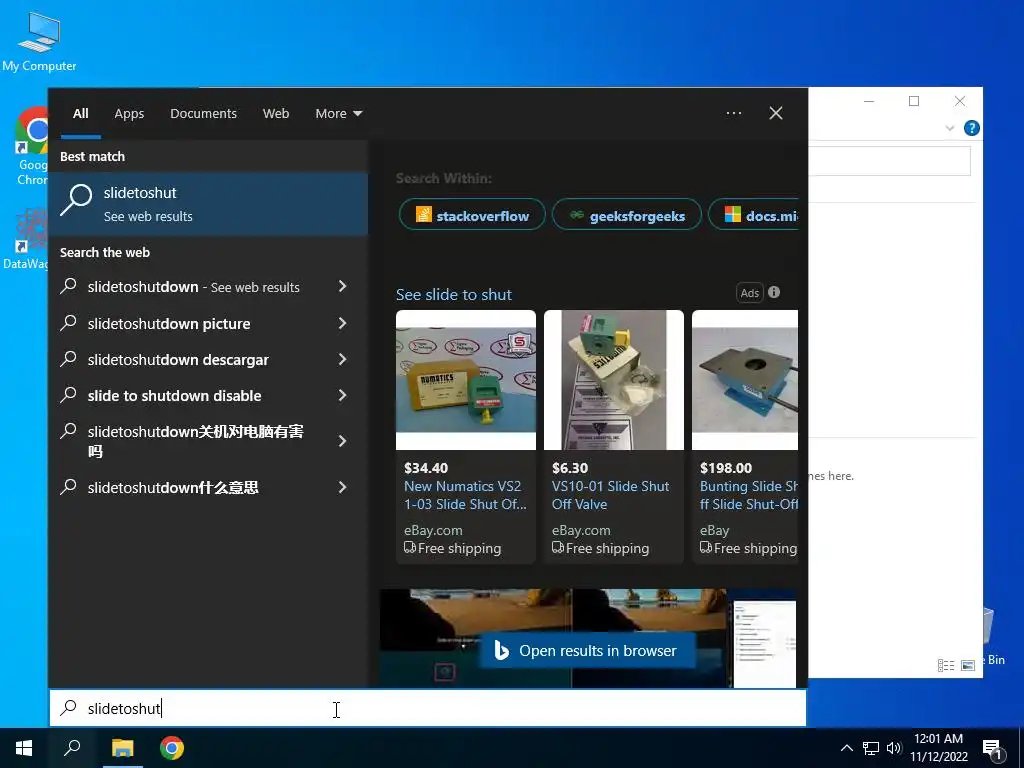1024x768 pixels.
Task: Click the Ads info icon
Action: pos(774,293)
